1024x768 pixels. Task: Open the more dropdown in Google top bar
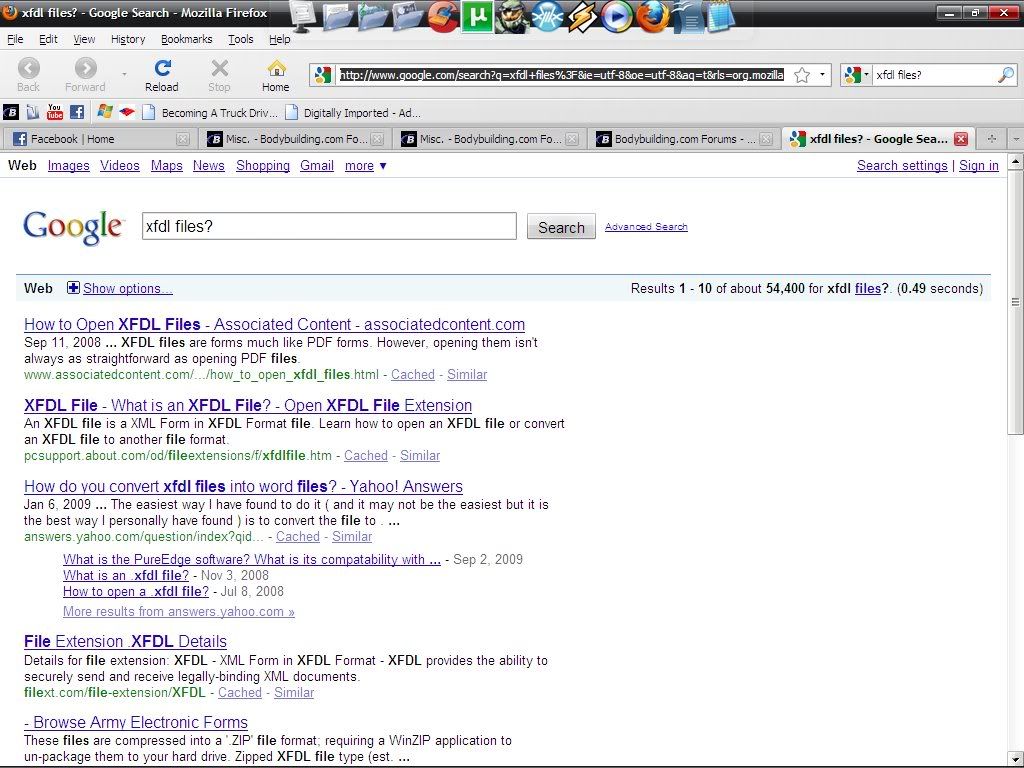365,166
